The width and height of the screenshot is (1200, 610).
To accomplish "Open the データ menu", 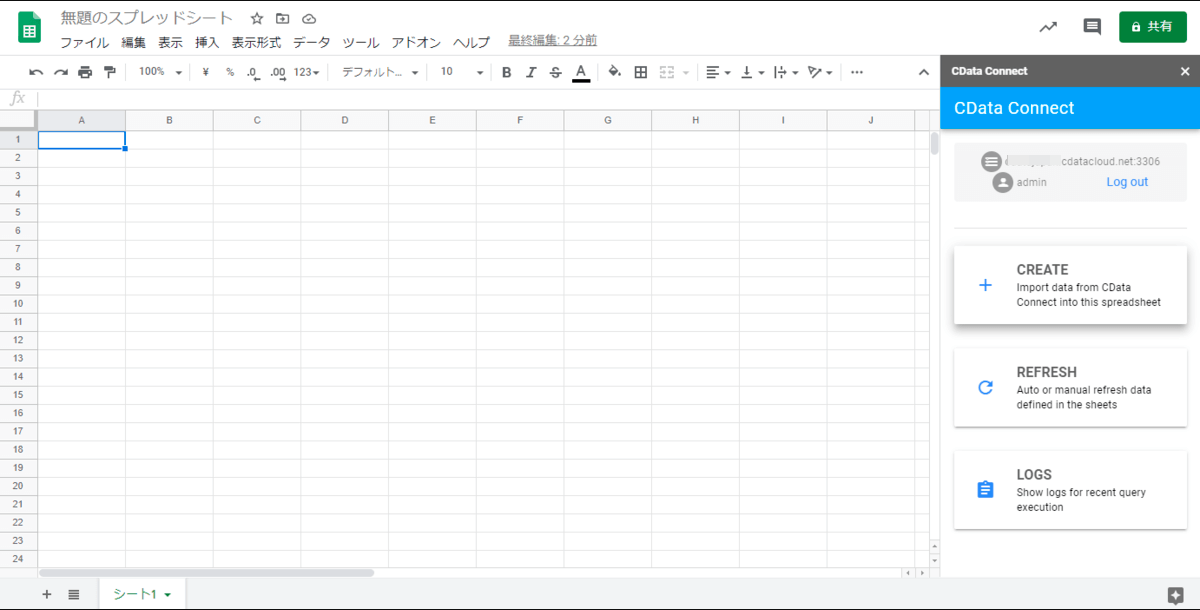I will (311, 43).
